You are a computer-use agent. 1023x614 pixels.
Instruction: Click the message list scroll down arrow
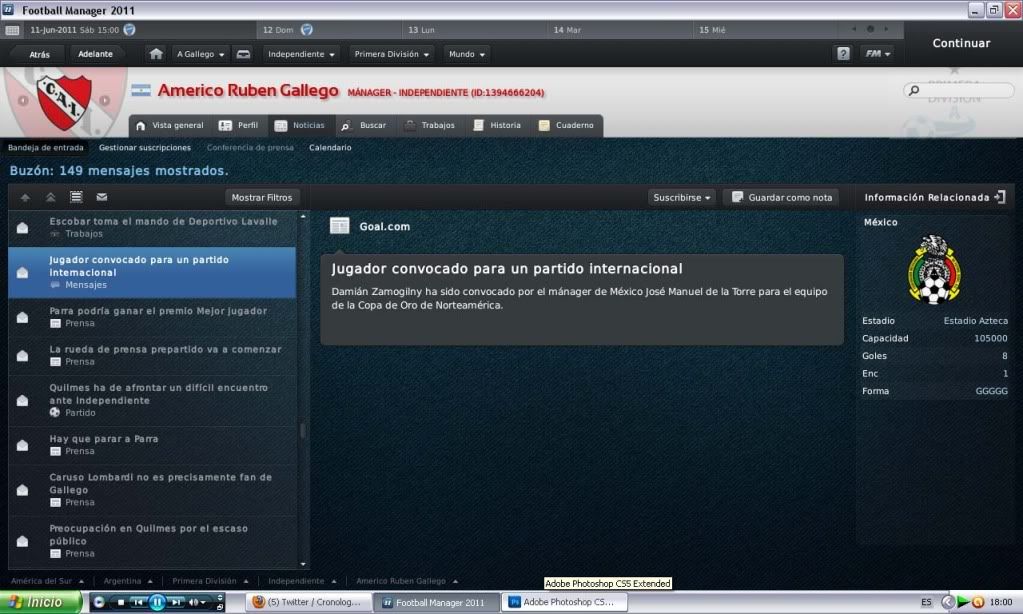point(303,564)
